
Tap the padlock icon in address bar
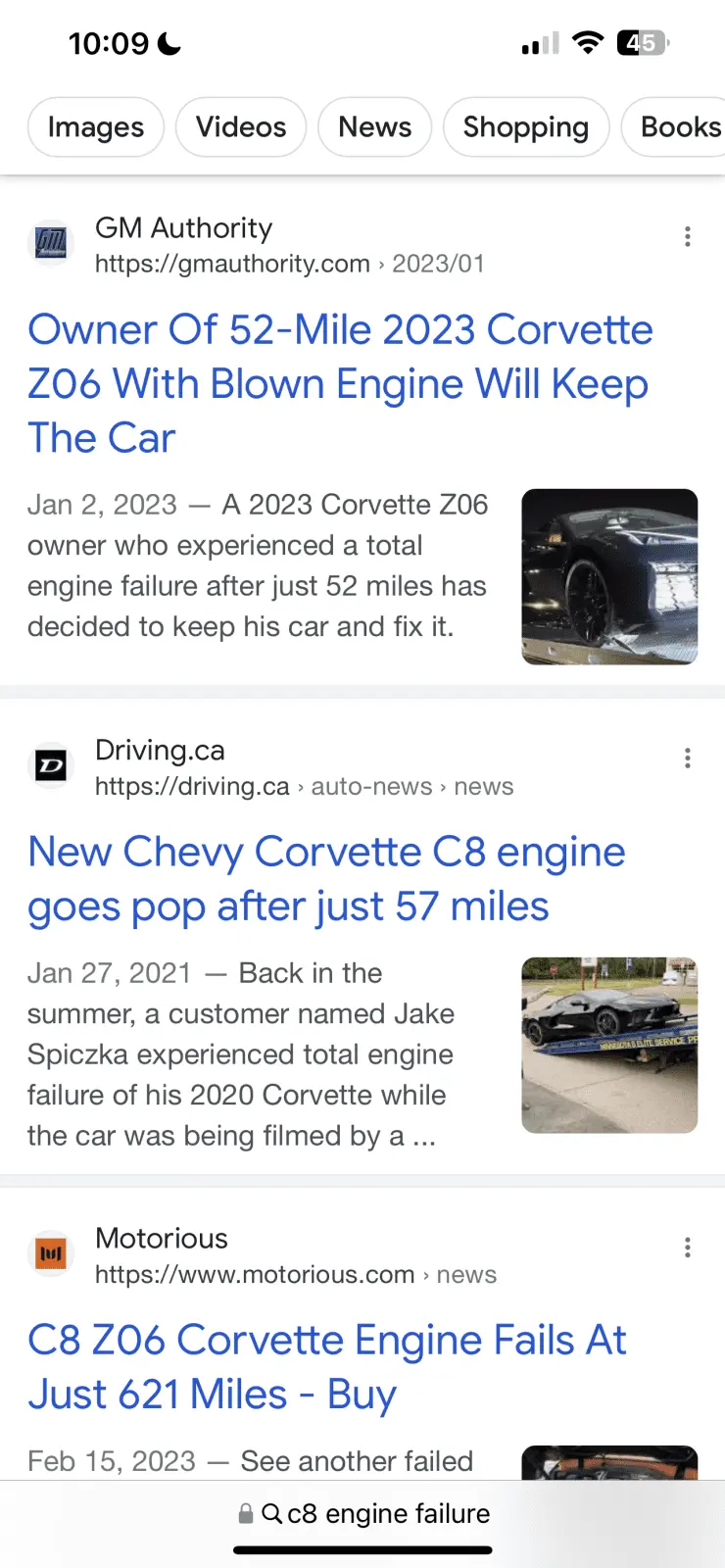click(246, 1514)
